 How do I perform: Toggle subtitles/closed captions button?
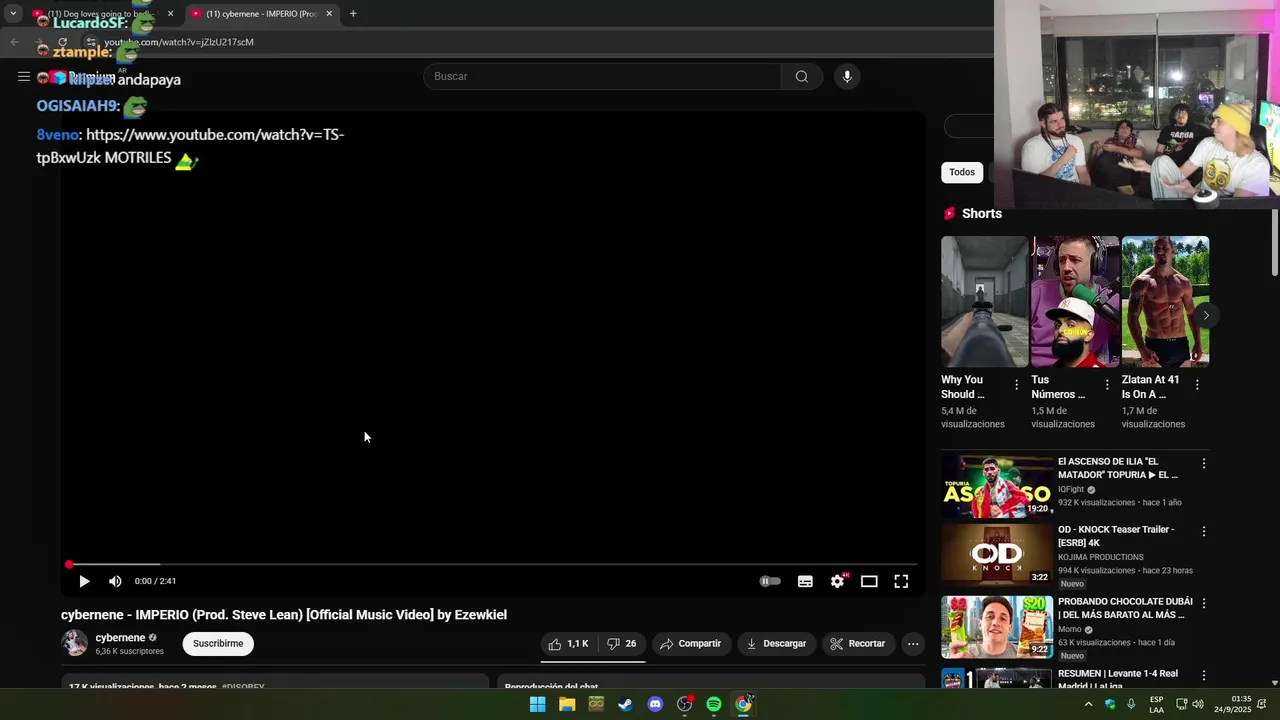805,581
